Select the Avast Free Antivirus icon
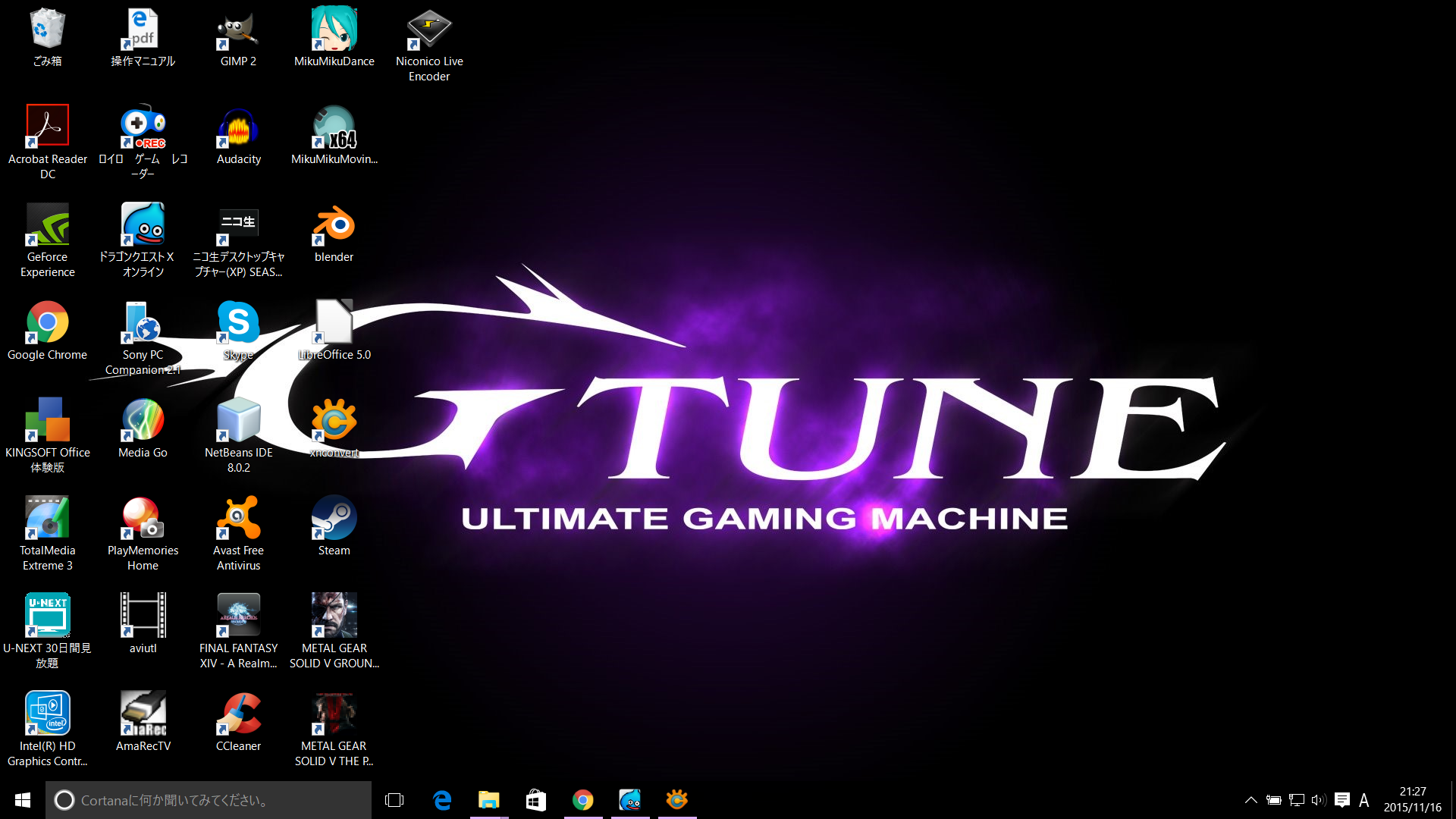This screenshot has height=819, width=1456. point(238,519)
